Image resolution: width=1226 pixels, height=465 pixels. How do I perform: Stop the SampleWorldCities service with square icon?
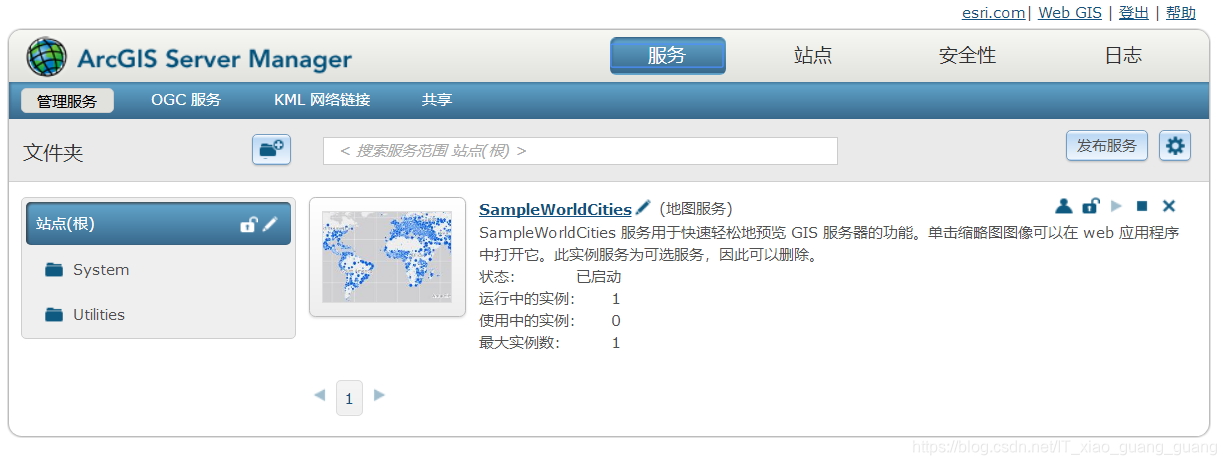coord(1142,206)
